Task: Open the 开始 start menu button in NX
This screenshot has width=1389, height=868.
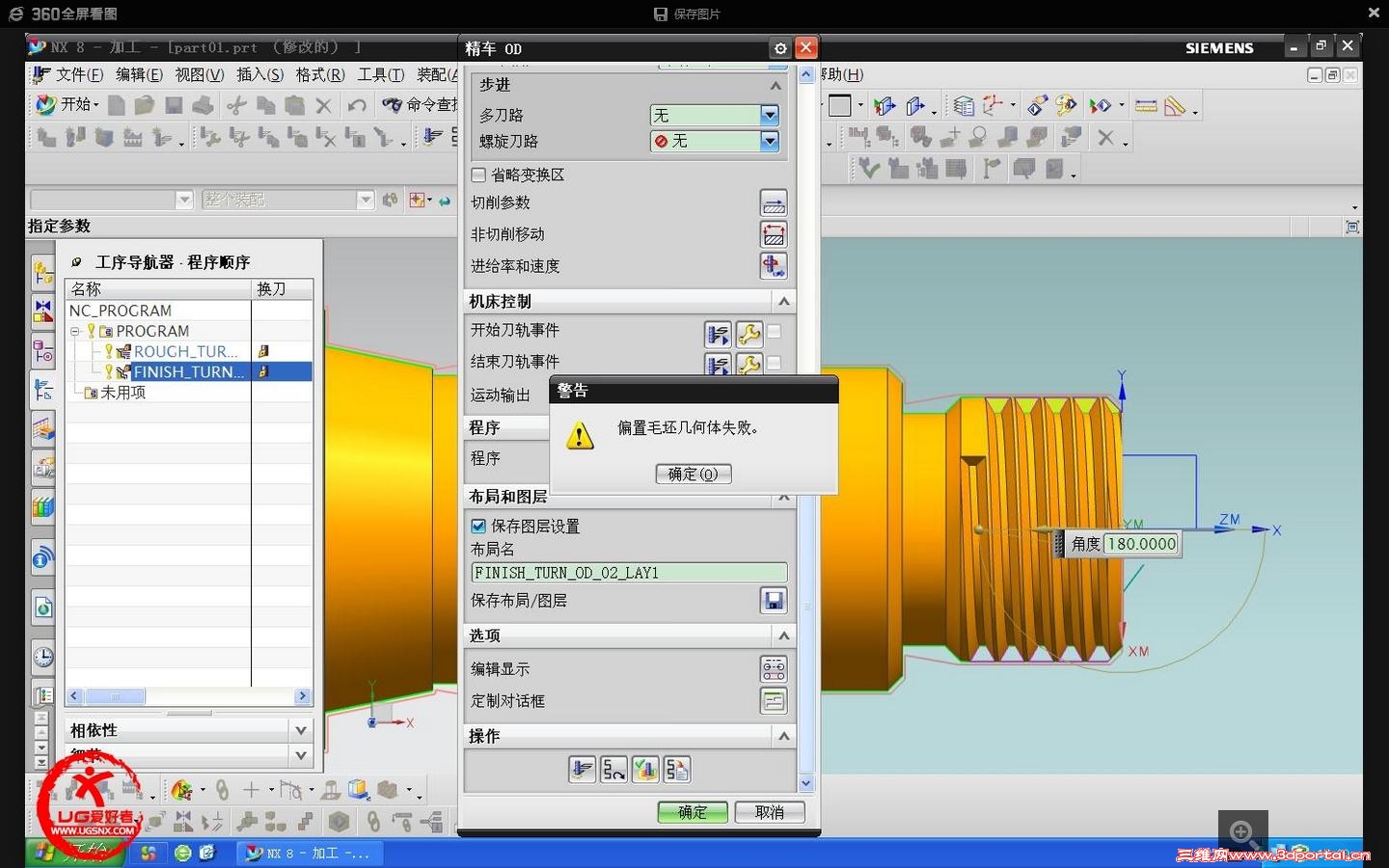Action: (66, 104)
